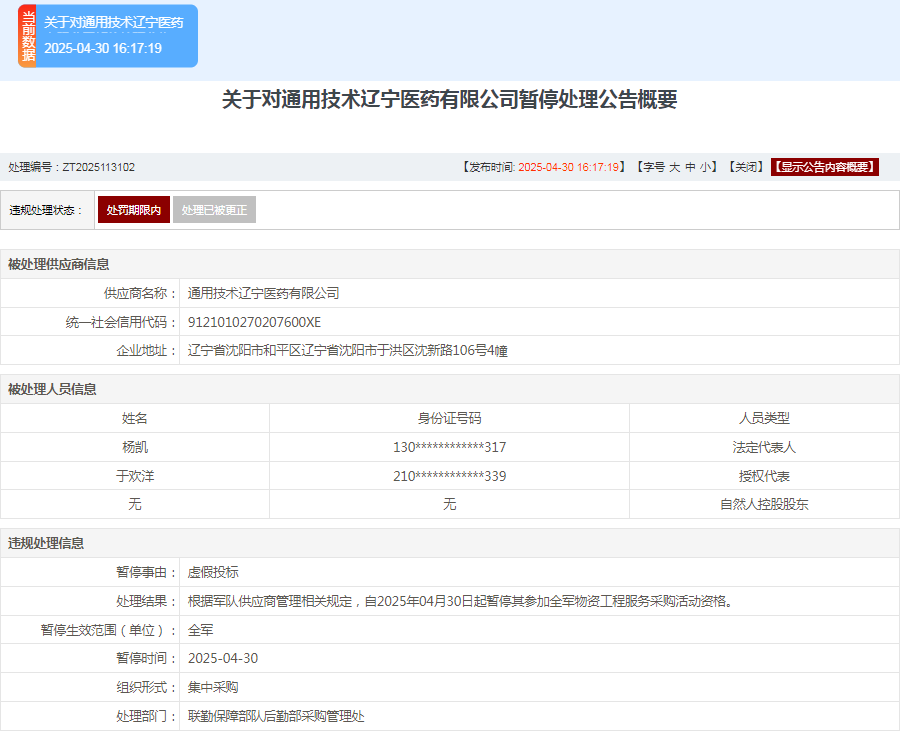
Task: Click the 人员类型 column header
Action: point(764,418)
